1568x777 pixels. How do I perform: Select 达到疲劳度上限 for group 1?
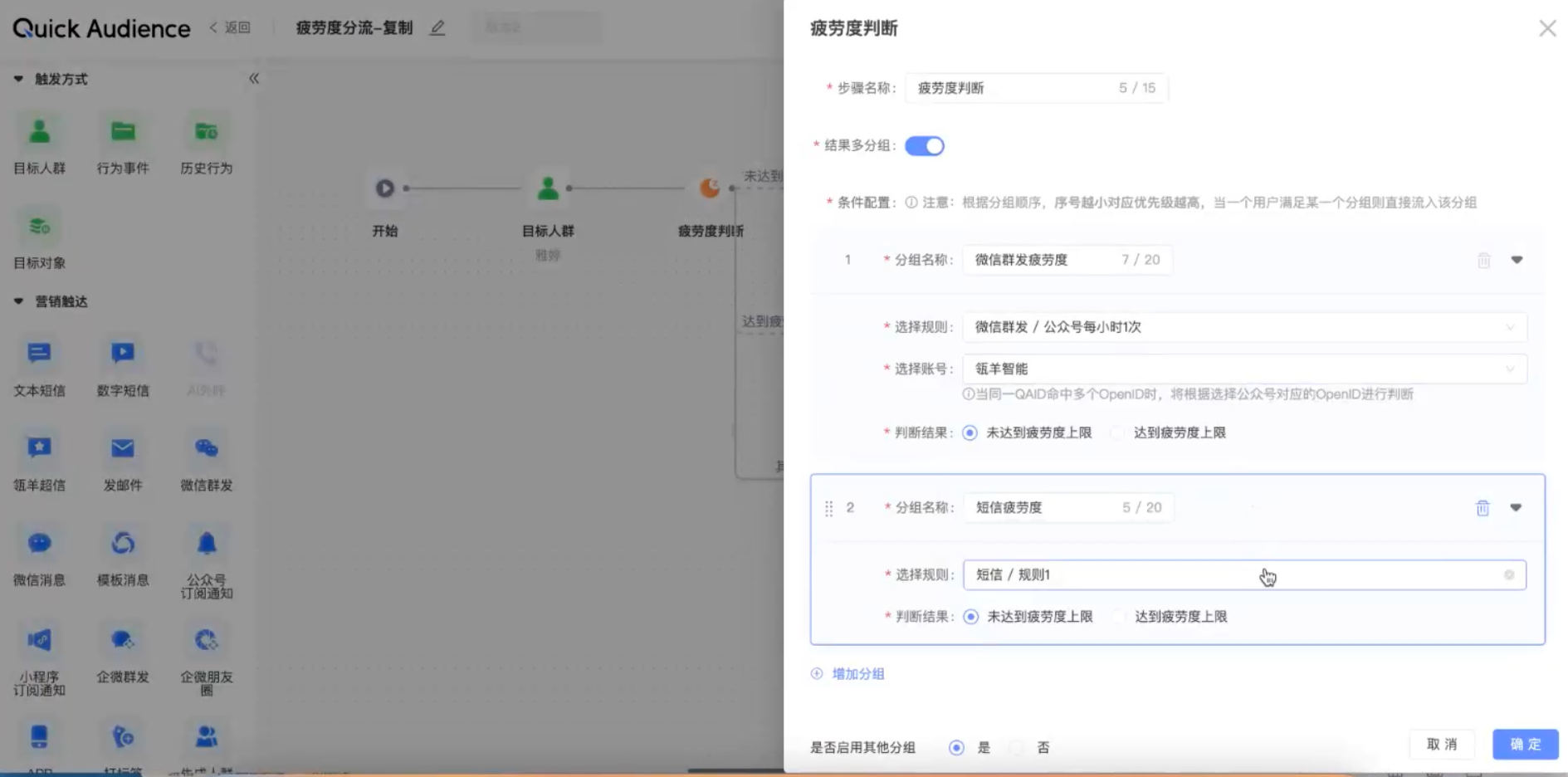tap(1117, 432)
